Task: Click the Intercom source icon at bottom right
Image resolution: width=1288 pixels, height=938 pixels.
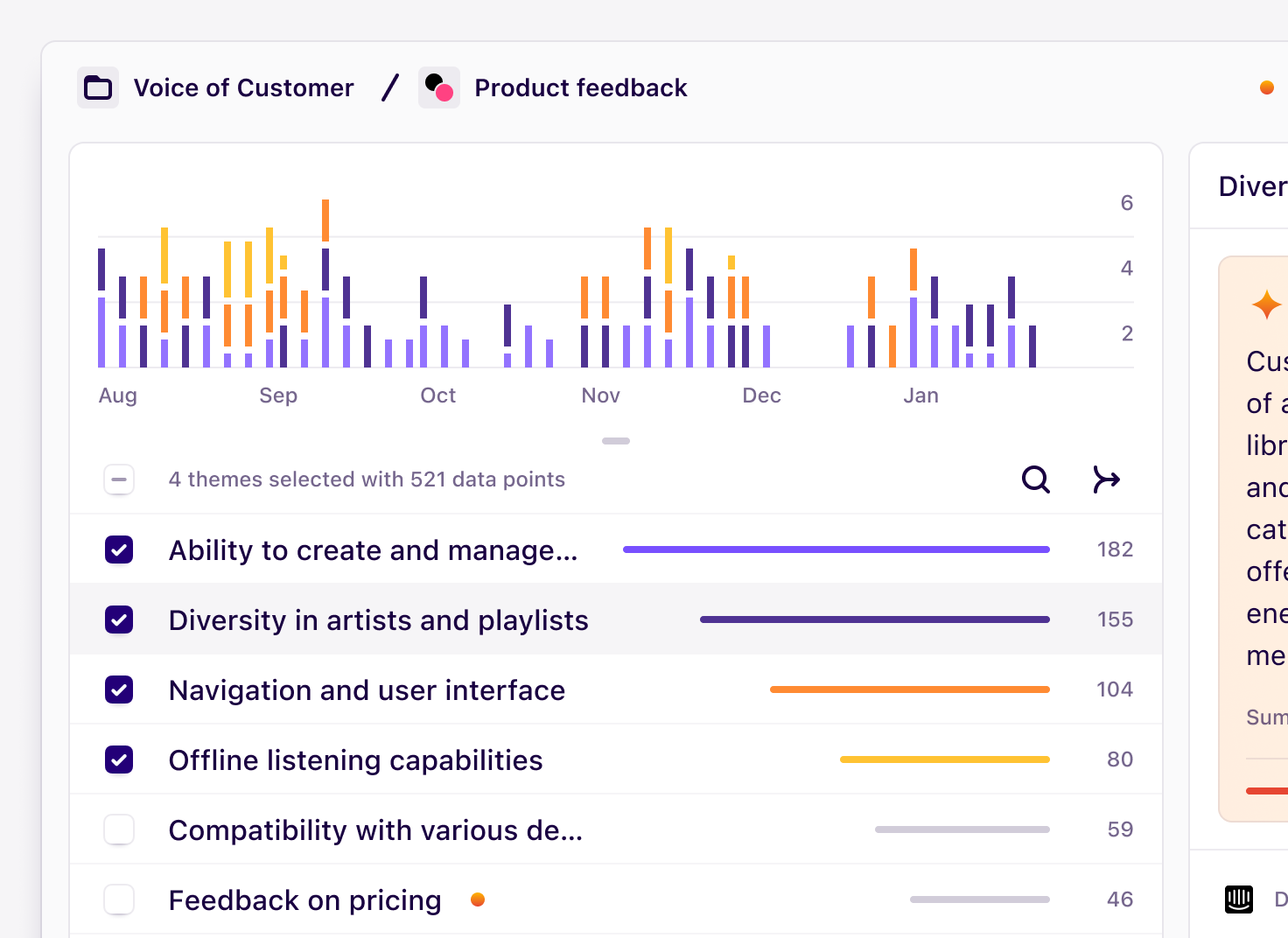Action: click(1238, 899)
